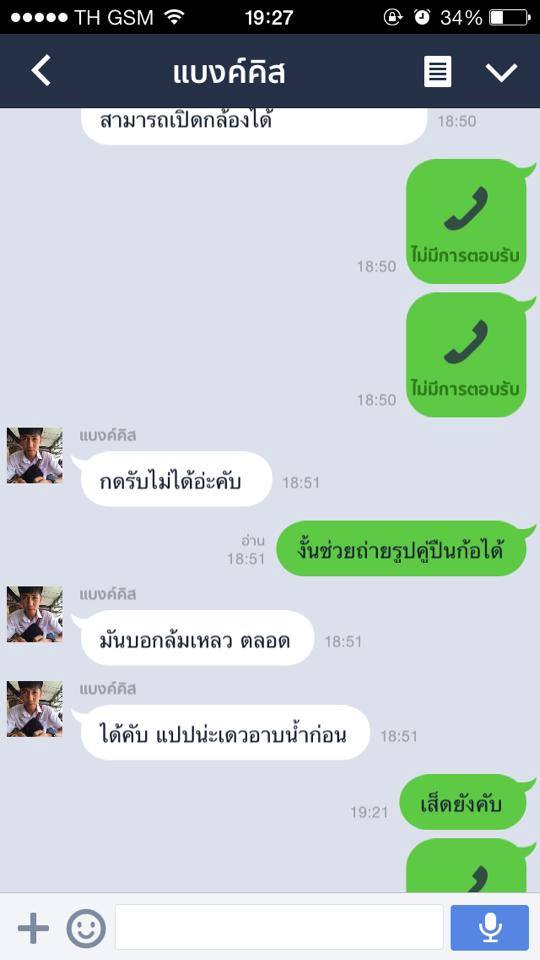540x960 pixels.
Task: Tap the partially visible call bubble at bottom
Action: tap(467, 864)
